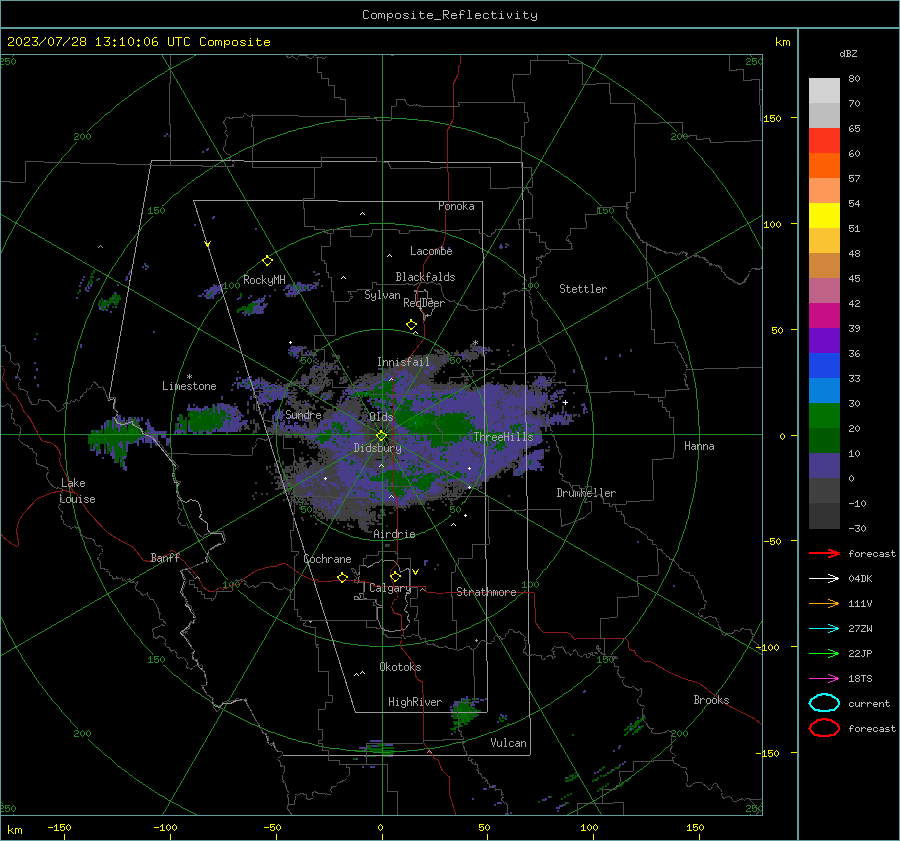Select the 36 dBZ purple color swatch
The width and height of the screenshot is (900, 841).
coord(824,340)
